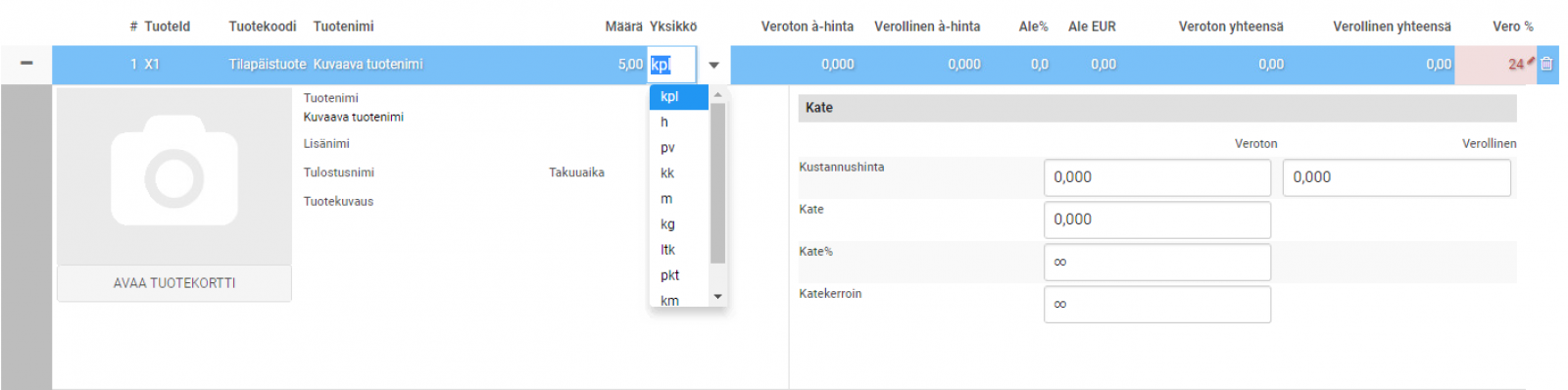Click the unit list scroll down arrow

click(x=717, y=297)
